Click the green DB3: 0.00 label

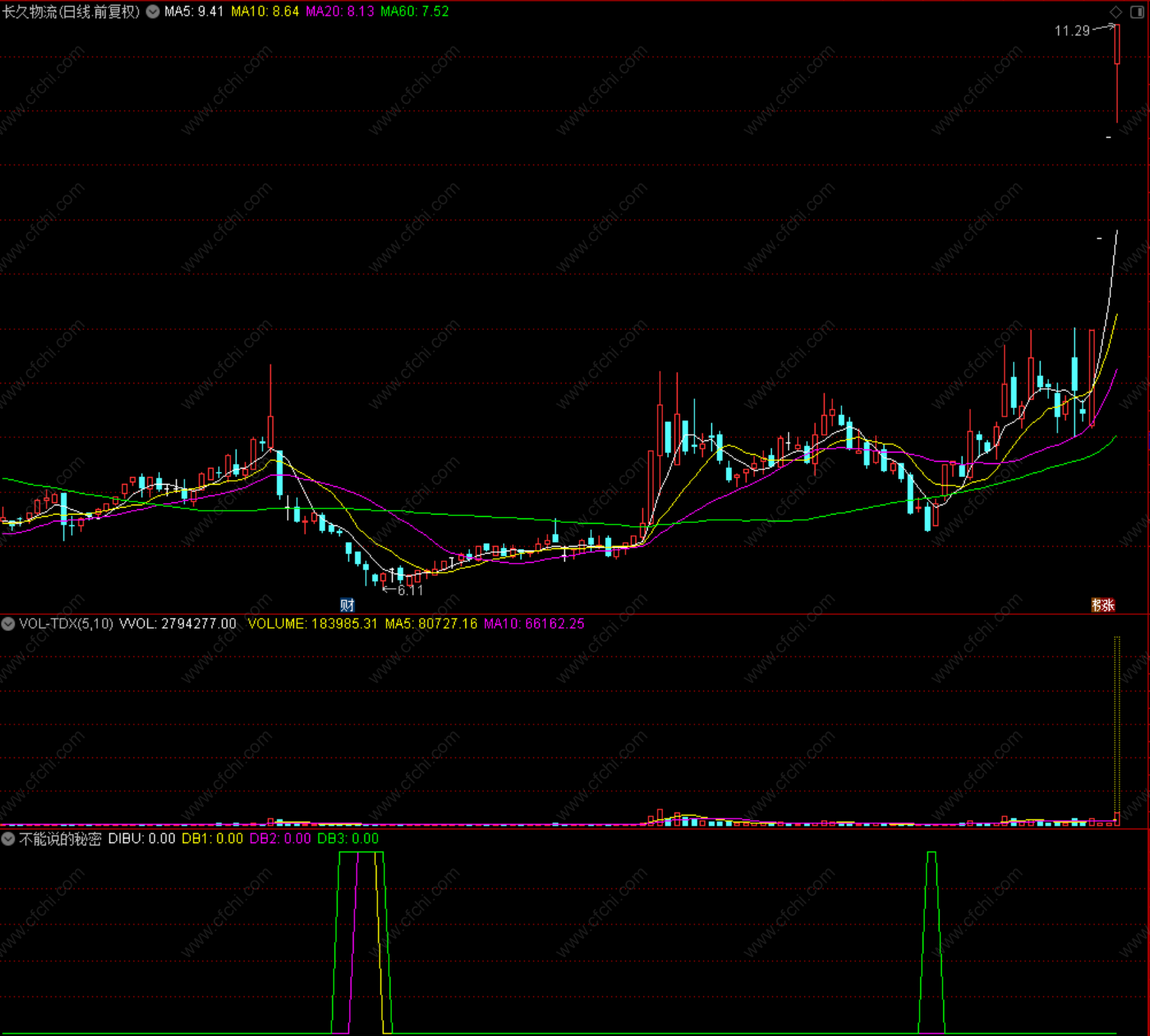click(348, 838)
